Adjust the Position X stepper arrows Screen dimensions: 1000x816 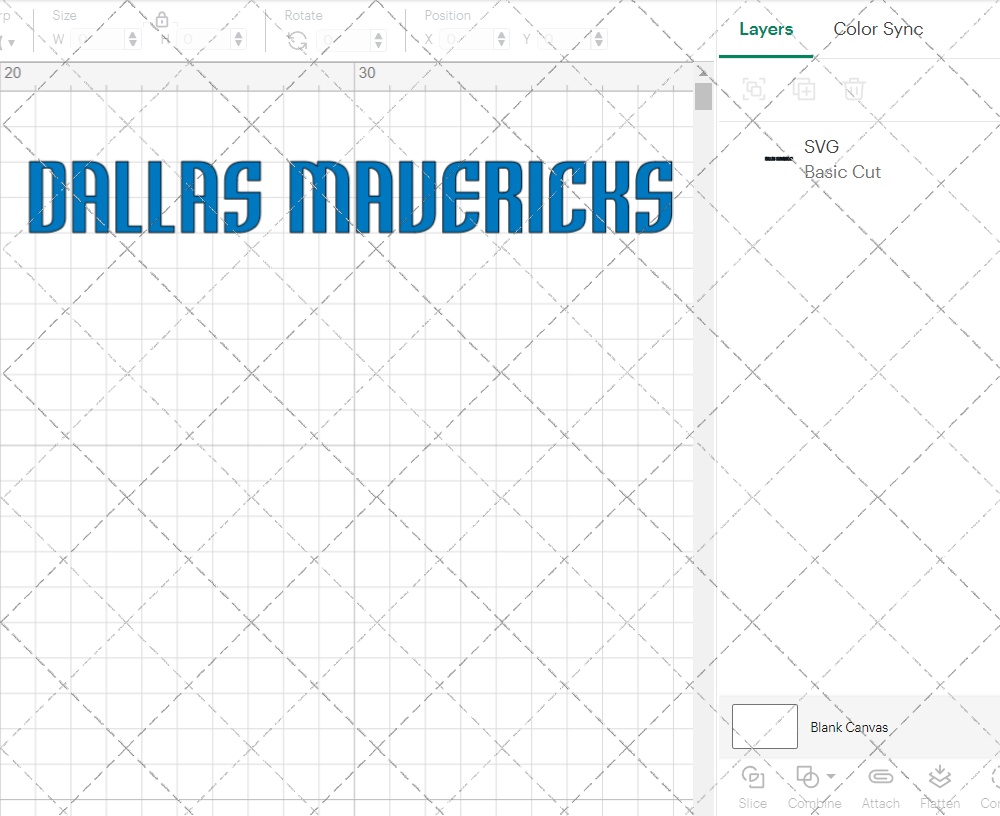tap(501, 40)
